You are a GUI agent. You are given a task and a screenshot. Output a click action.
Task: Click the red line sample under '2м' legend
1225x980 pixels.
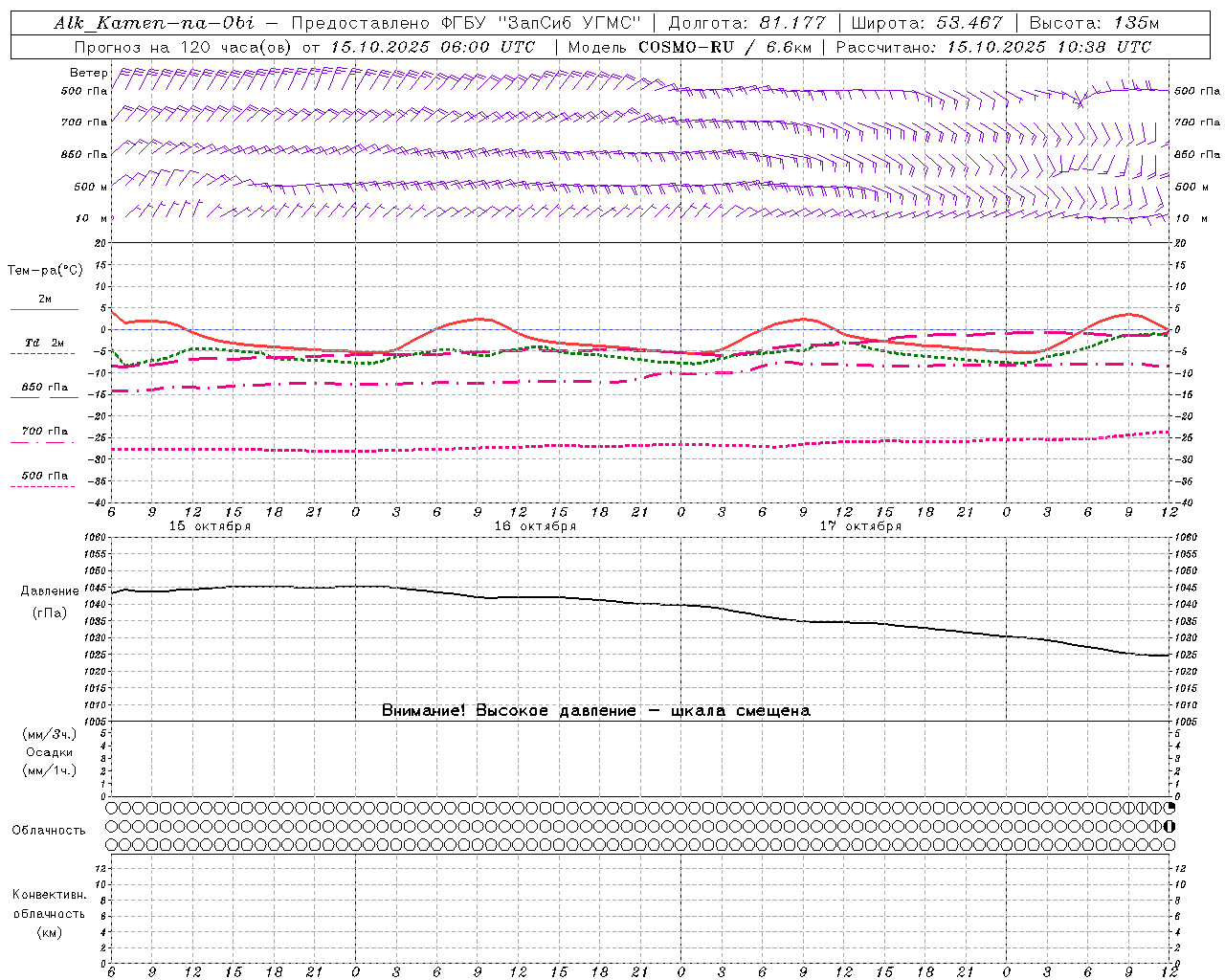point(44,310)
